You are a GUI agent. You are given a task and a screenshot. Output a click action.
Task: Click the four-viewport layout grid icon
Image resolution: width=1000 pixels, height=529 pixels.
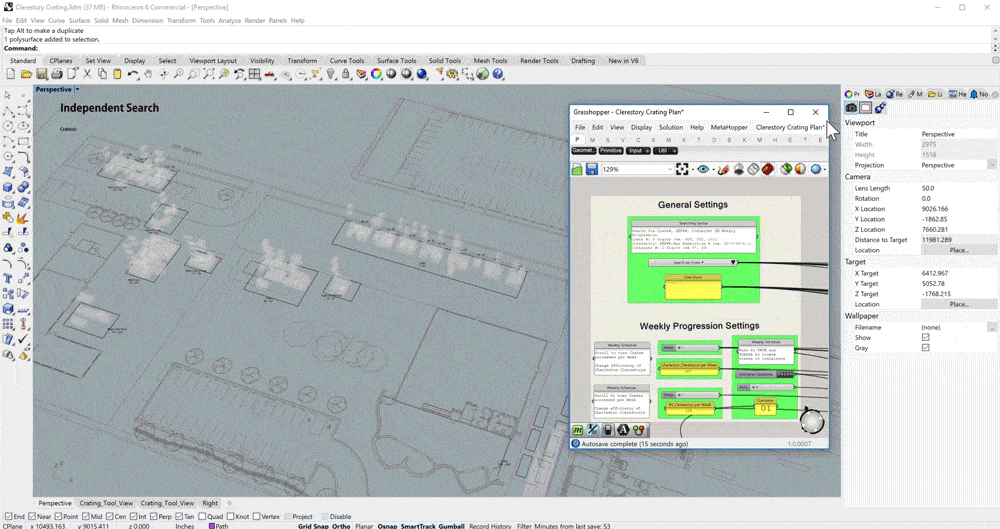[254, 74]
